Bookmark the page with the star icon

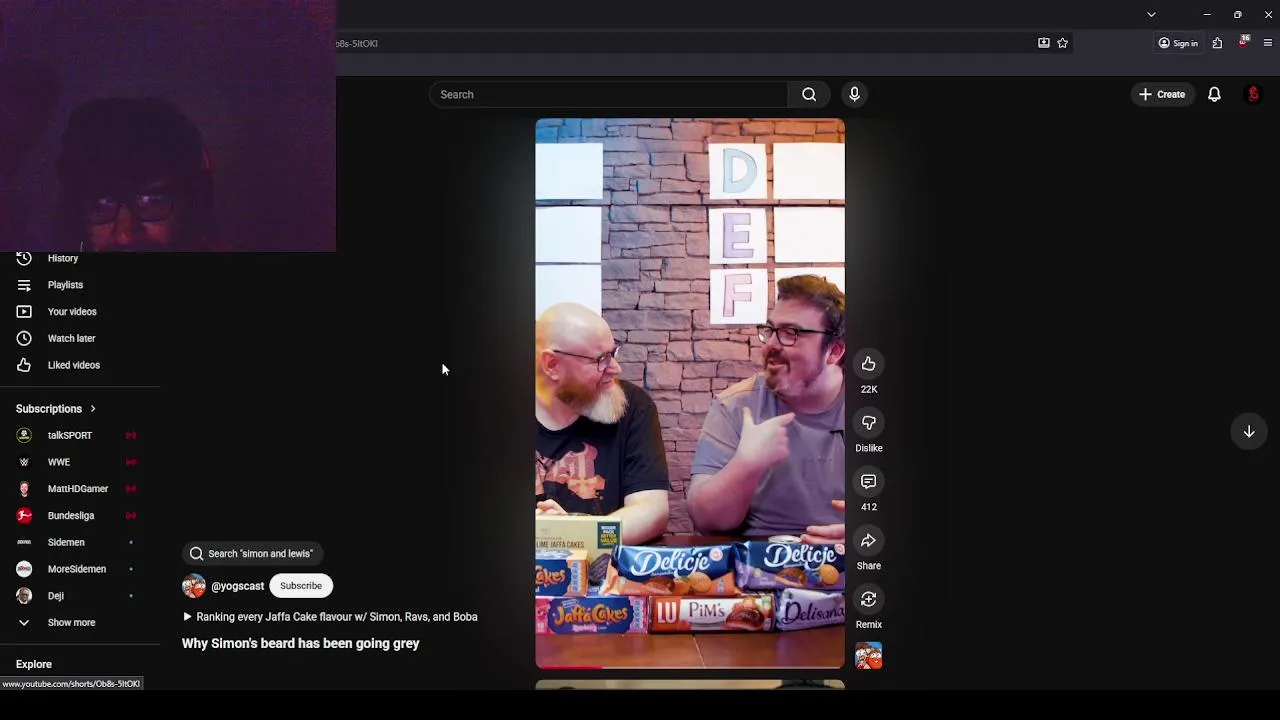pos(1063,43)
